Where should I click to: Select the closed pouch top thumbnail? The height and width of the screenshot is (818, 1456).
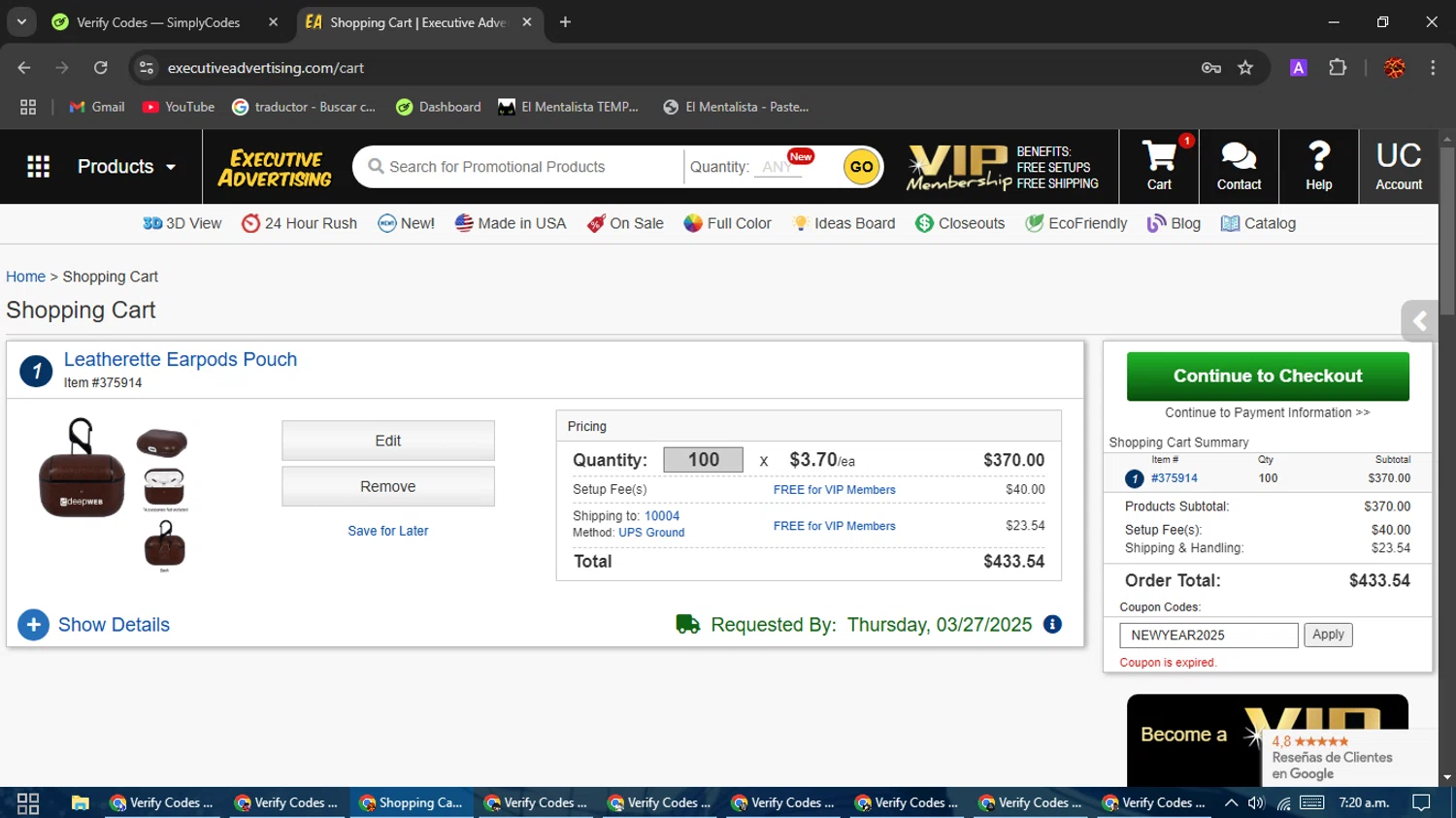(162, 443)
